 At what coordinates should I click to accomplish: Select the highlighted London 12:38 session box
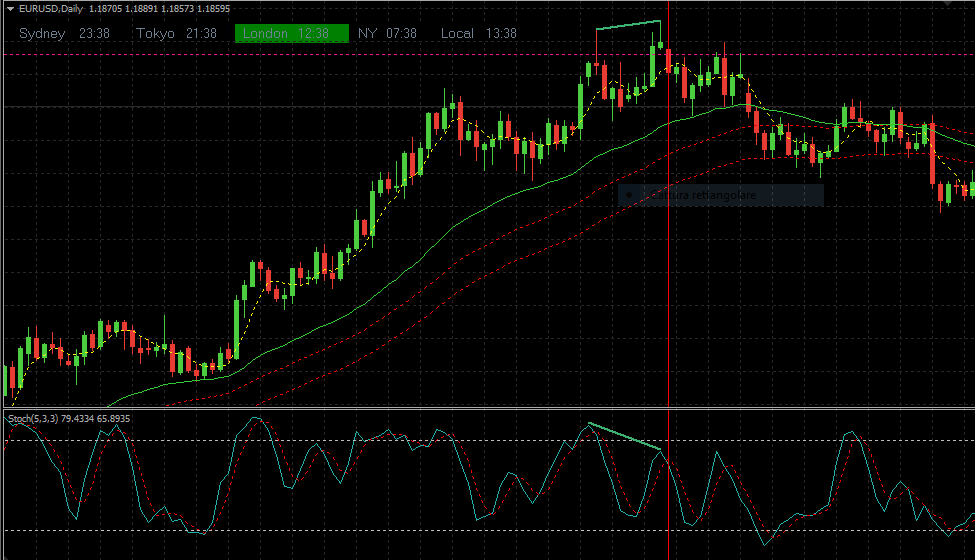292,34
